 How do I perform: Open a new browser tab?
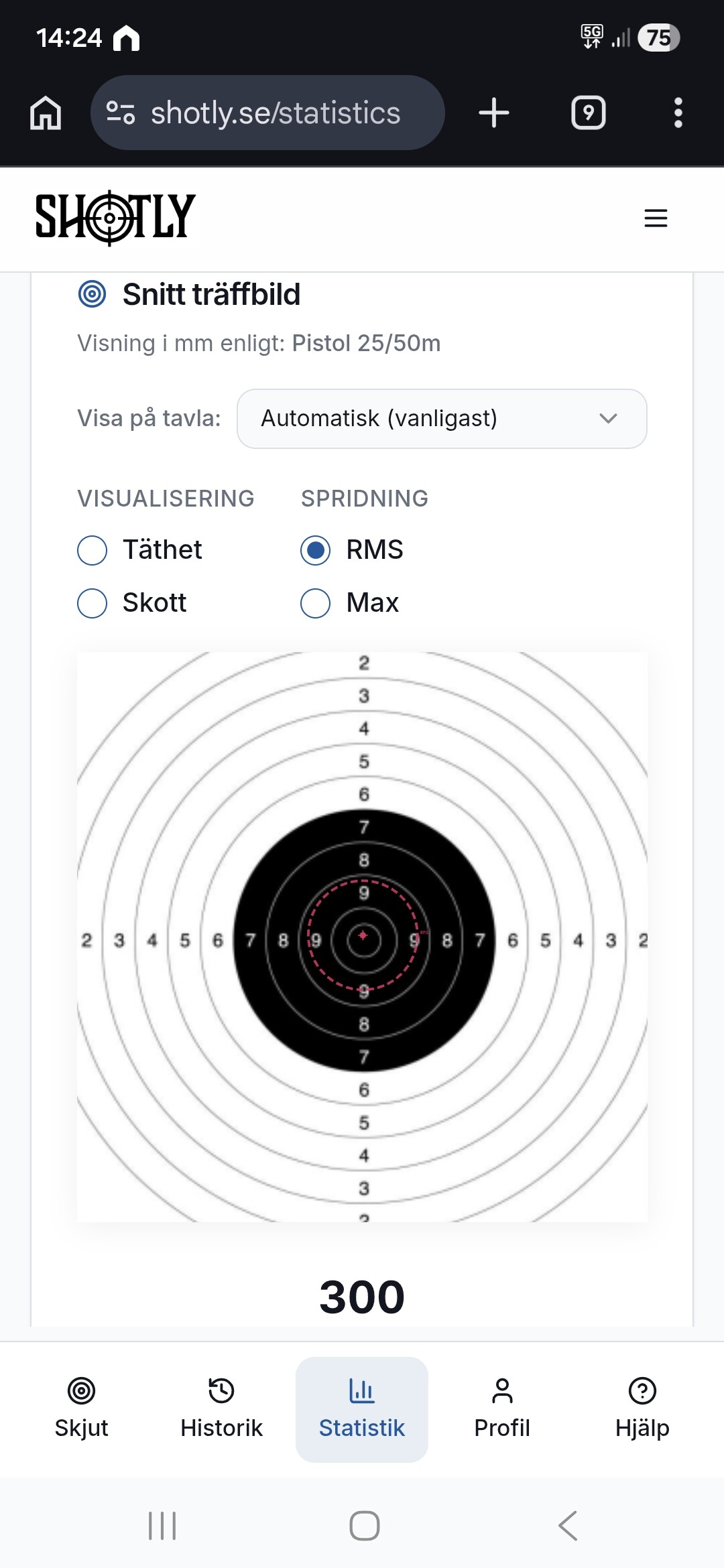[x=494, y=113]
